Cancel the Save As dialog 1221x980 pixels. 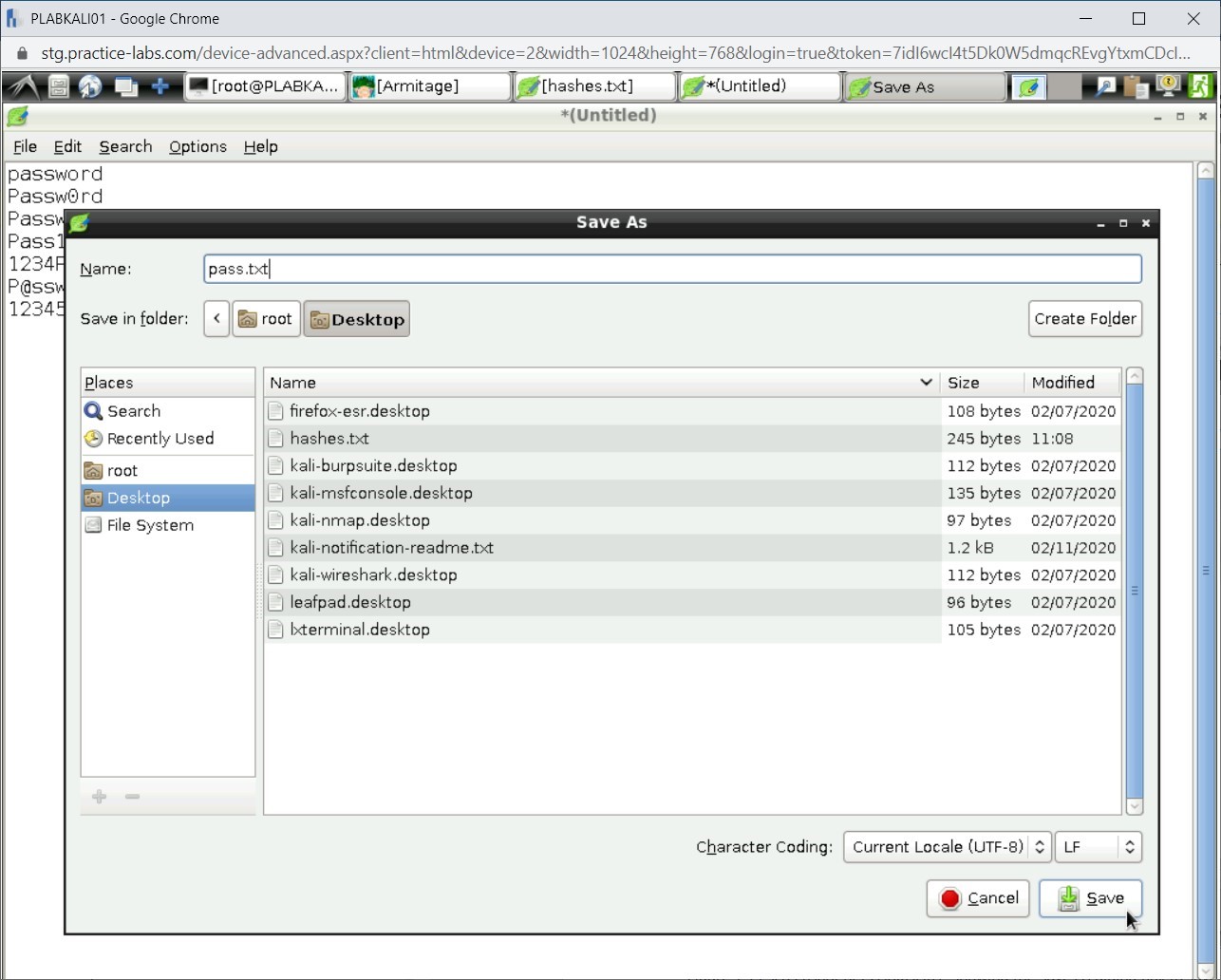pos(977,898)
